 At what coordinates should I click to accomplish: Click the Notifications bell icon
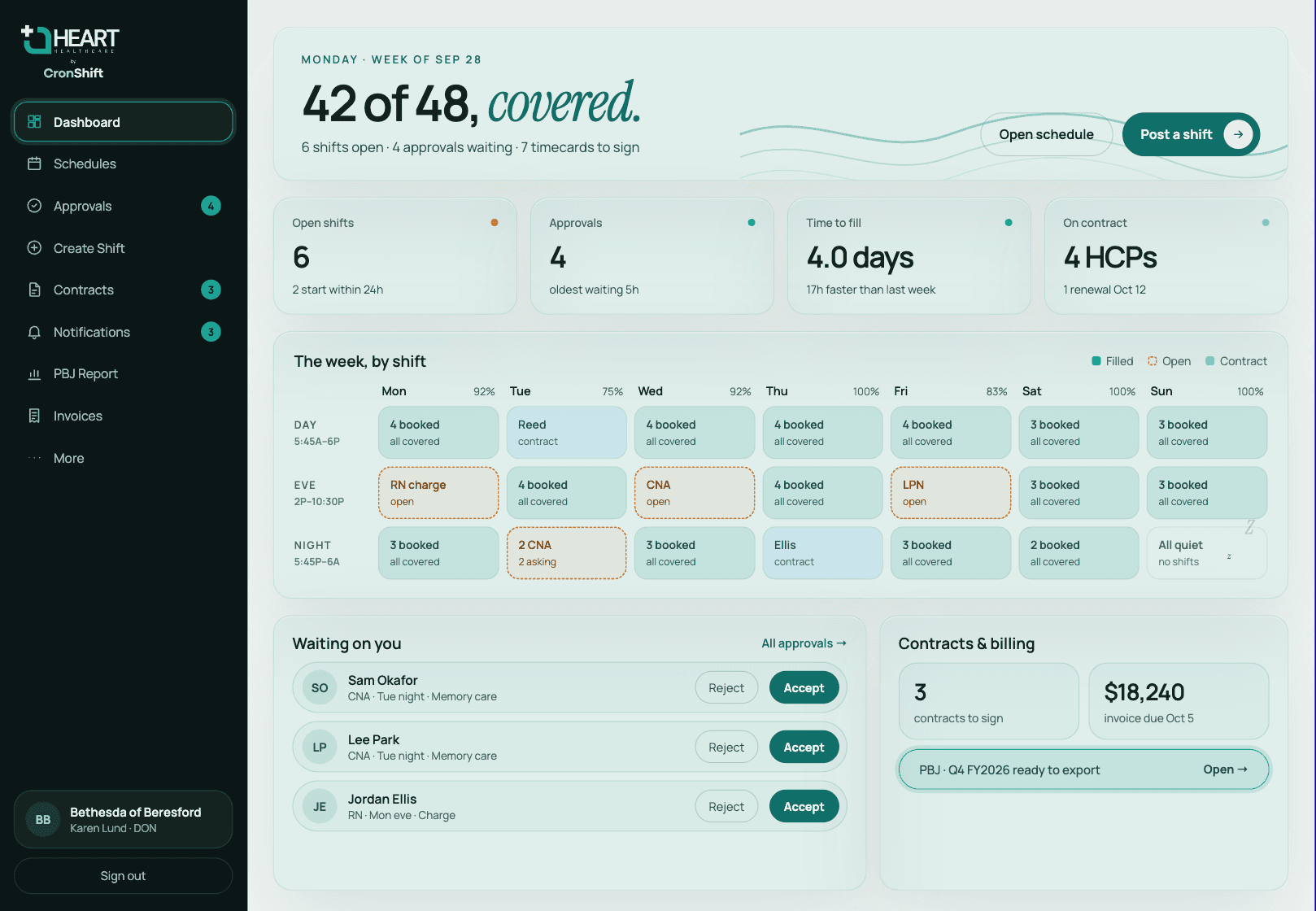click(x=34, y=332)
